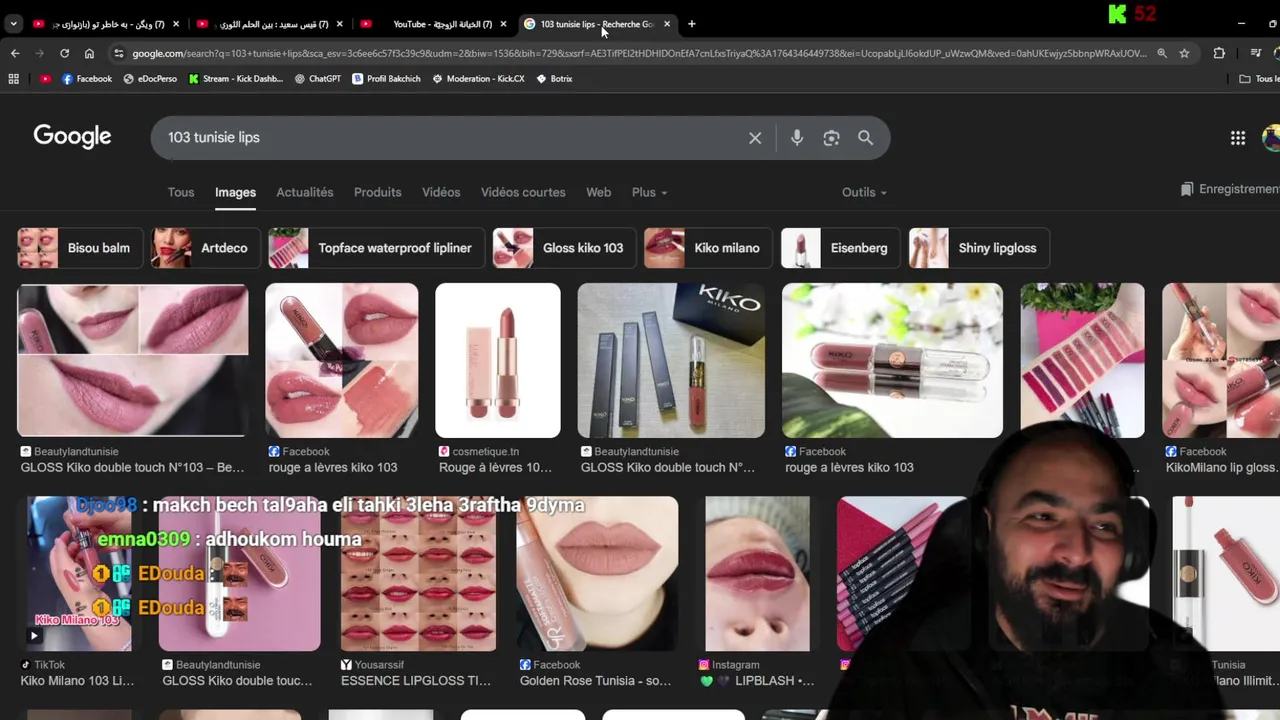Switch to the Web tab
1280x720 pixels.
click(x=598, y=192)
